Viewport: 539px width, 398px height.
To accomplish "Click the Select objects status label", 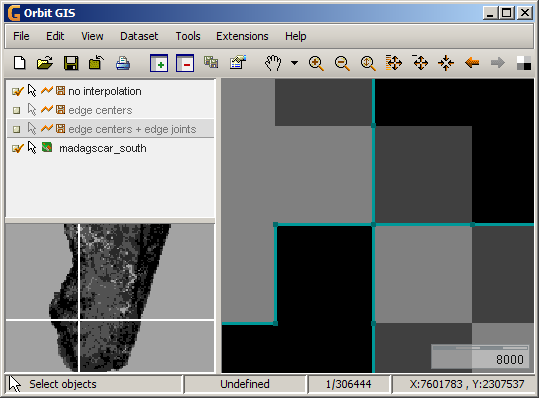I will [63, 384].
